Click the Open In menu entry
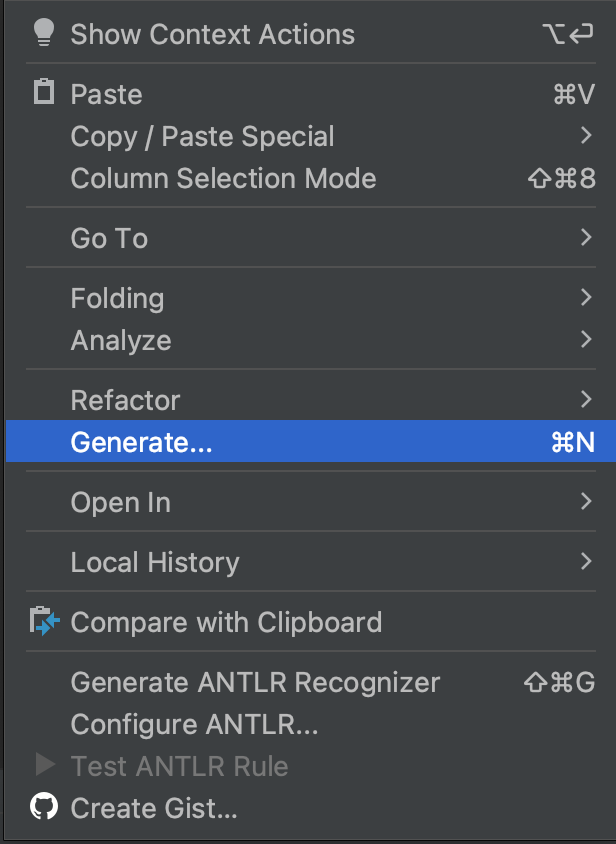The height and width of the screenshot is (844, 616). point(120,502)
